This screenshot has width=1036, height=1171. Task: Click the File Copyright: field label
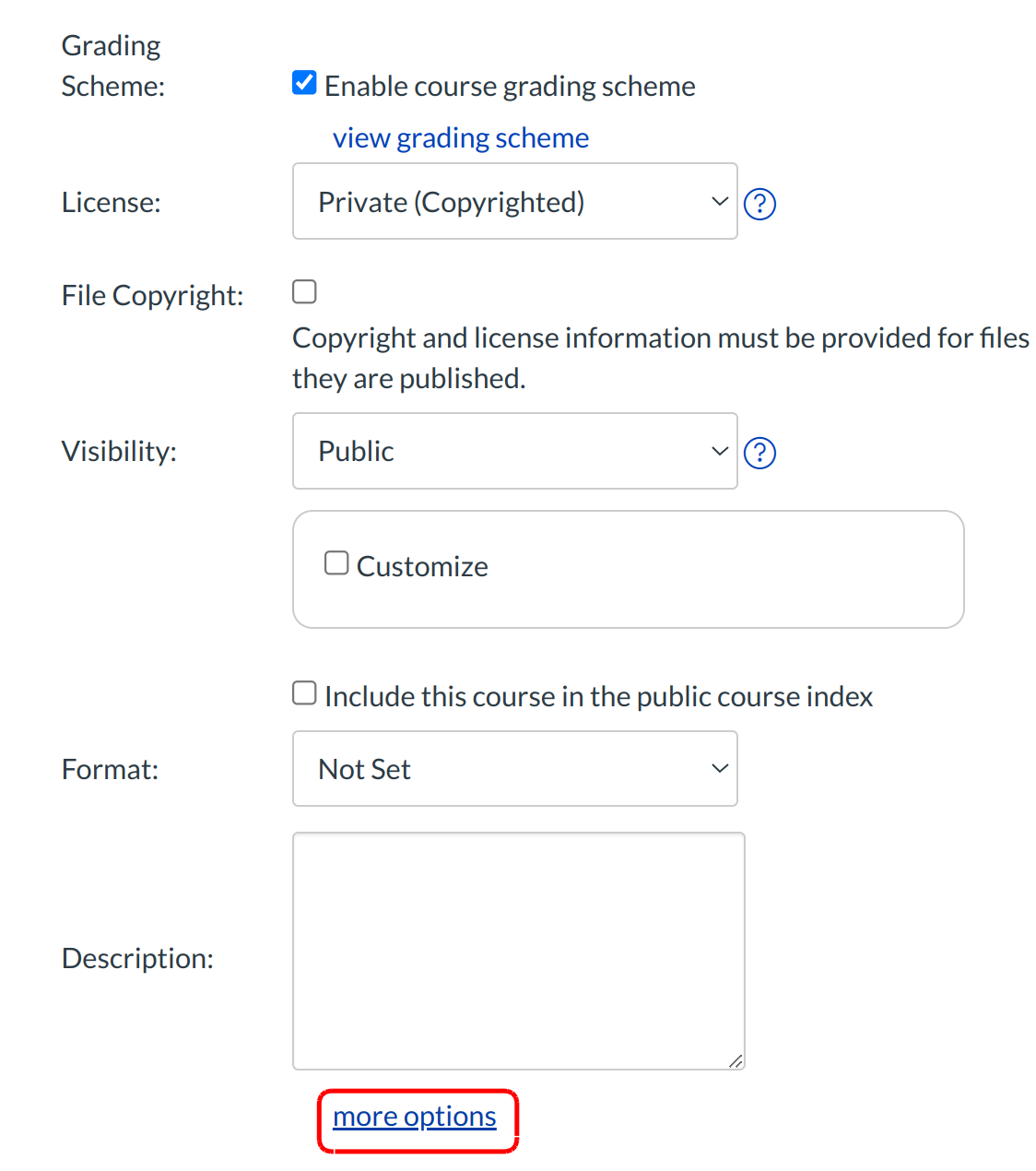tap(152, 296)
